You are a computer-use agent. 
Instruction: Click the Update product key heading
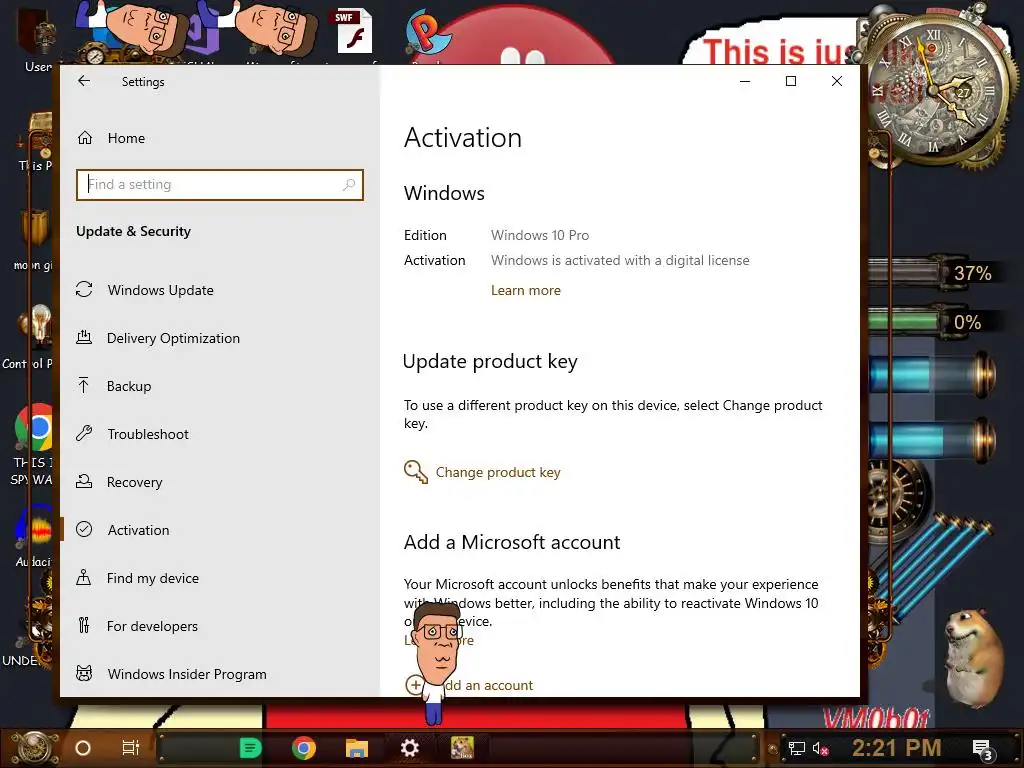(490, 361)
